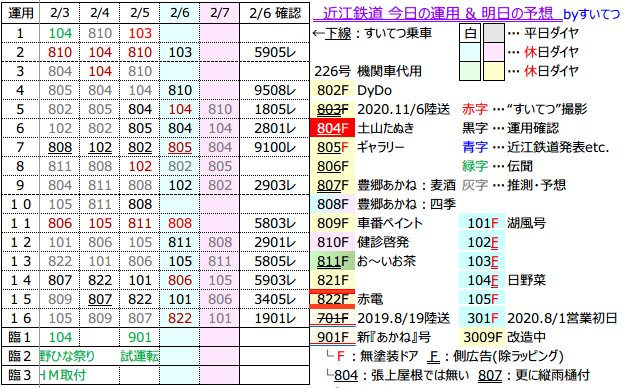Select the 9508レ confirmation cell

[275, 90]
